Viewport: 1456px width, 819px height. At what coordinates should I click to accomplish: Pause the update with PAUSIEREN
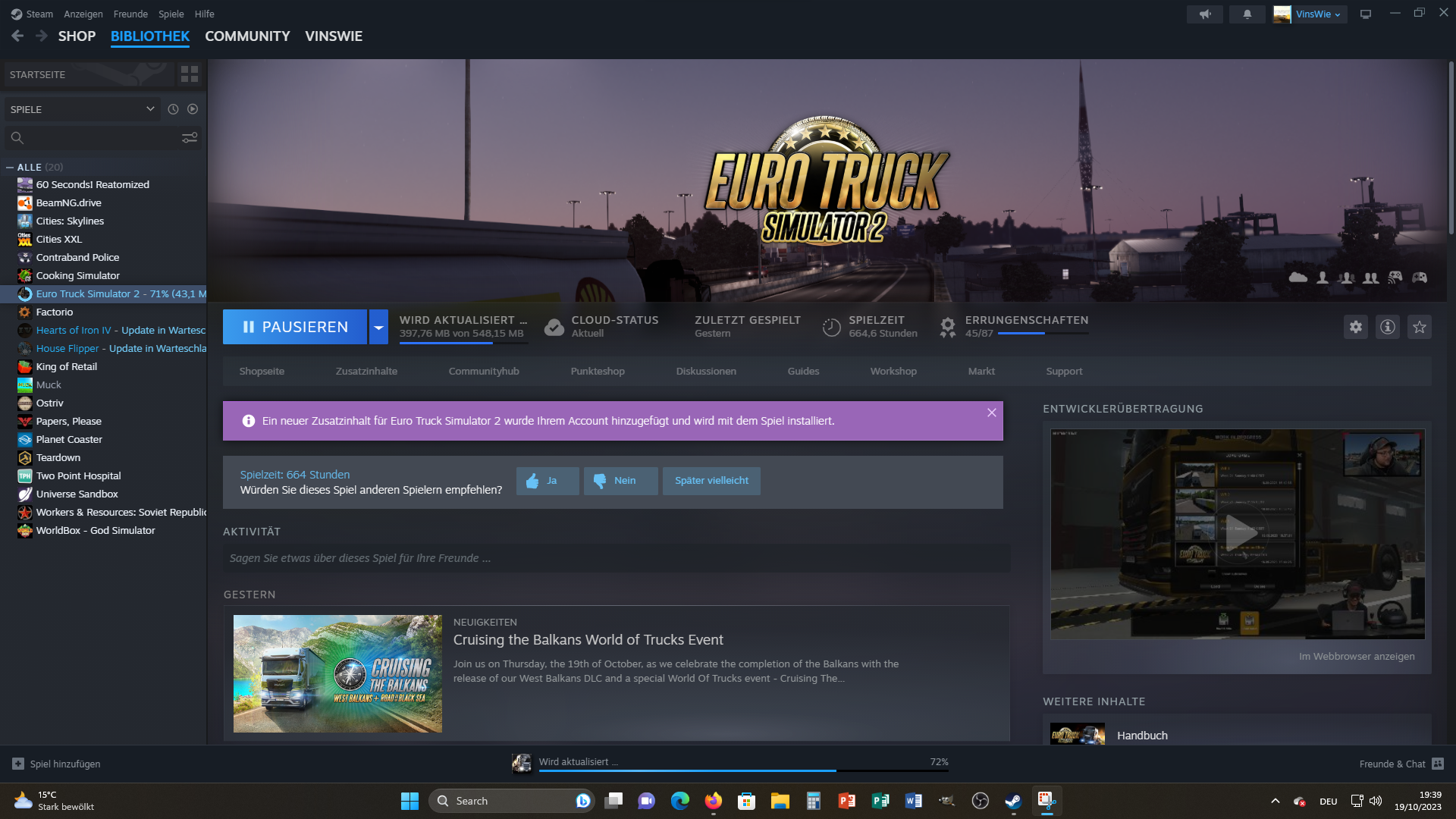(295, 327)
